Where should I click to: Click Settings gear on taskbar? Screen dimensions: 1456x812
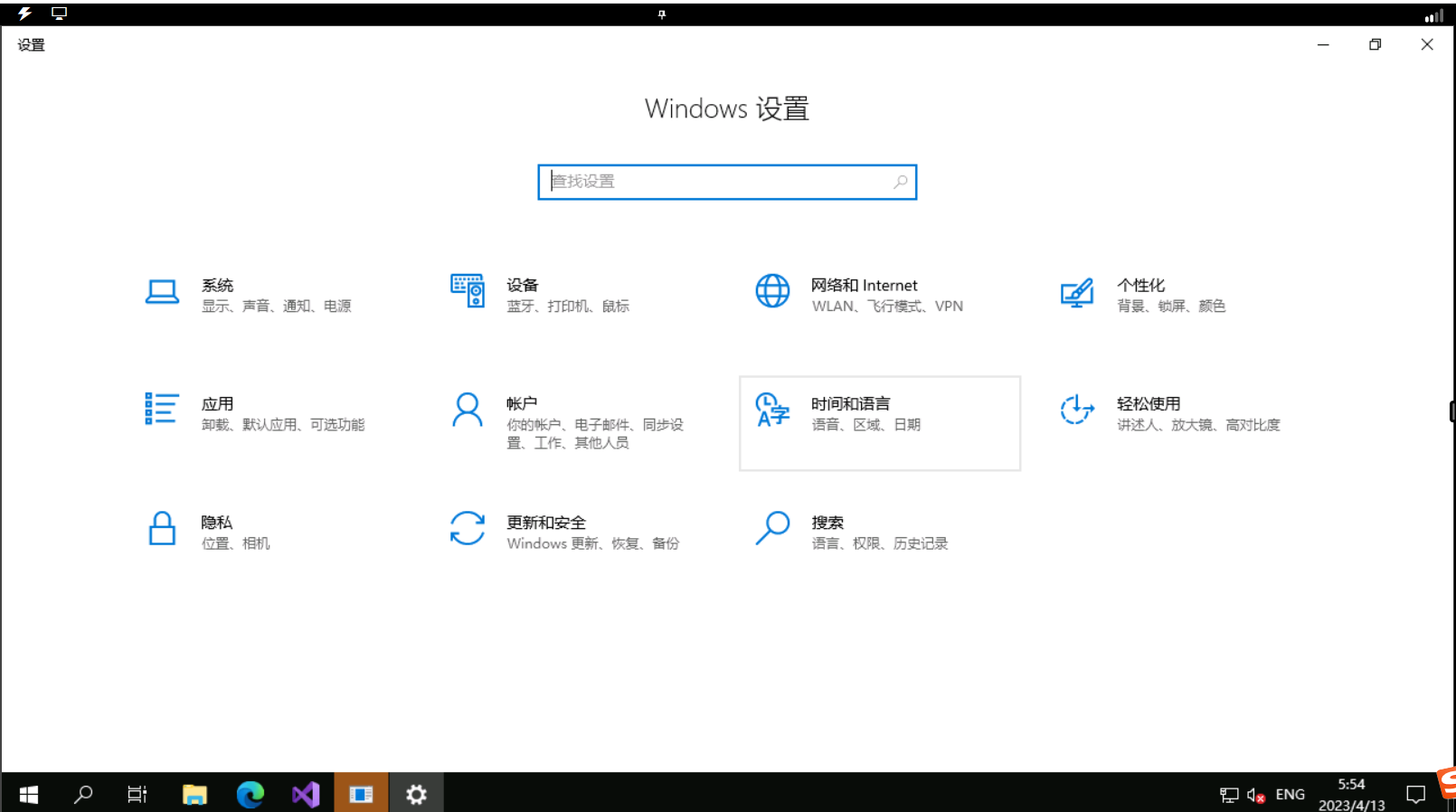(416, 794)
